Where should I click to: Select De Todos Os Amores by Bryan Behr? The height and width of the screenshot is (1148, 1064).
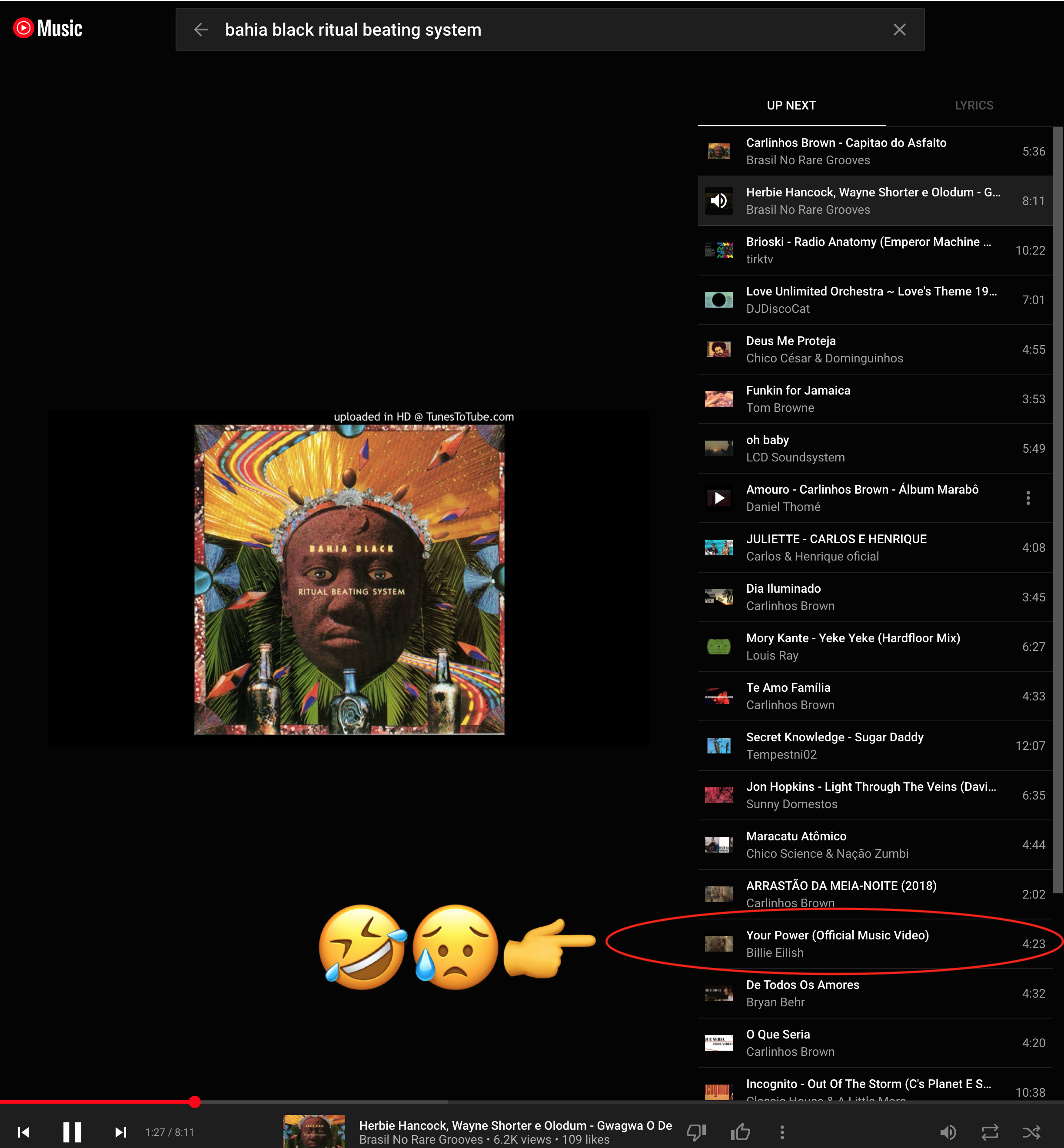coord(874,993)
